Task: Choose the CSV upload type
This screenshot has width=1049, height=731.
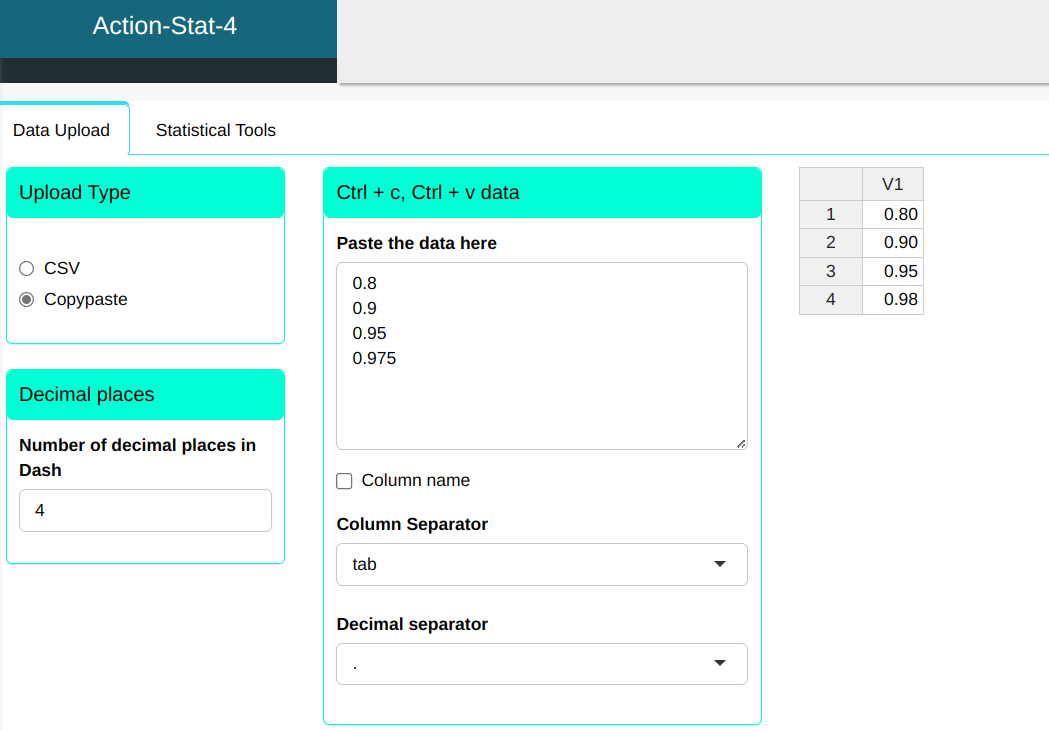Action: [x=27, y=269]
